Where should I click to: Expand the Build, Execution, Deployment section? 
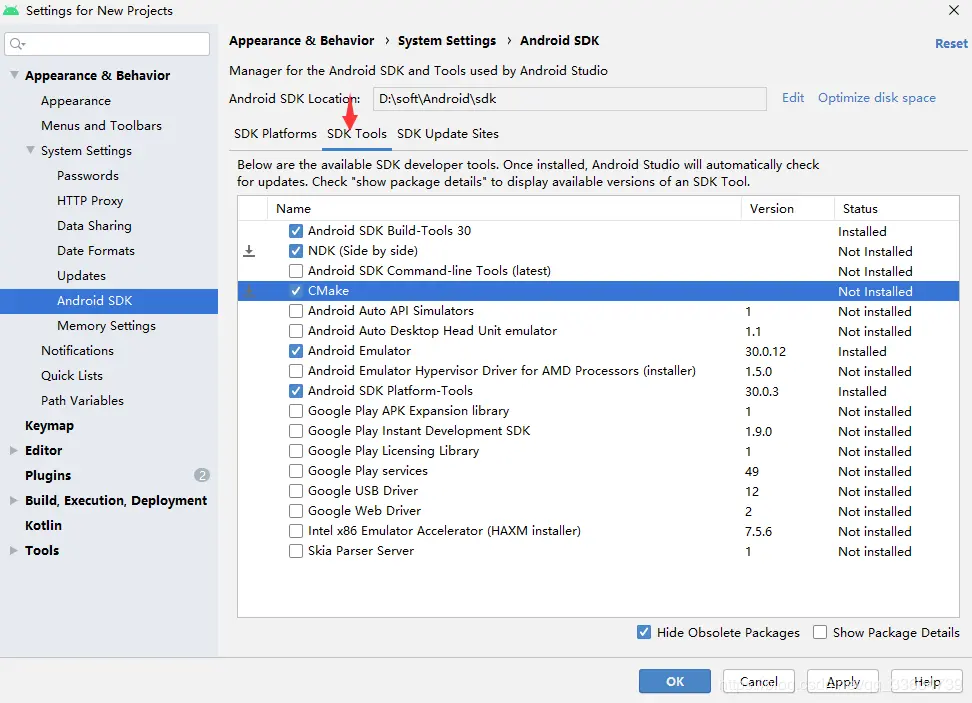(14, 500)
